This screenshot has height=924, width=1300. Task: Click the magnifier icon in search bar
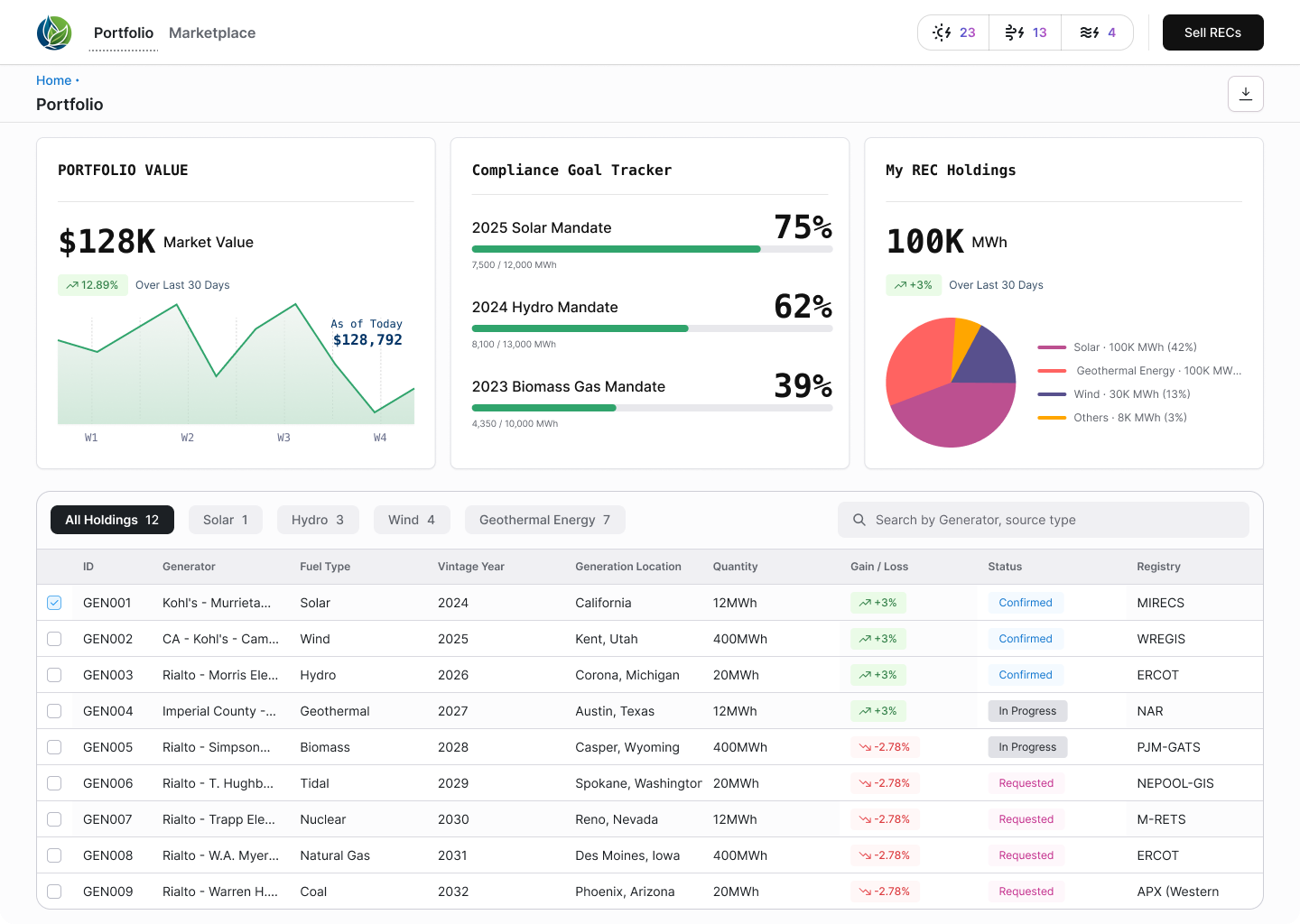[859, 520]
